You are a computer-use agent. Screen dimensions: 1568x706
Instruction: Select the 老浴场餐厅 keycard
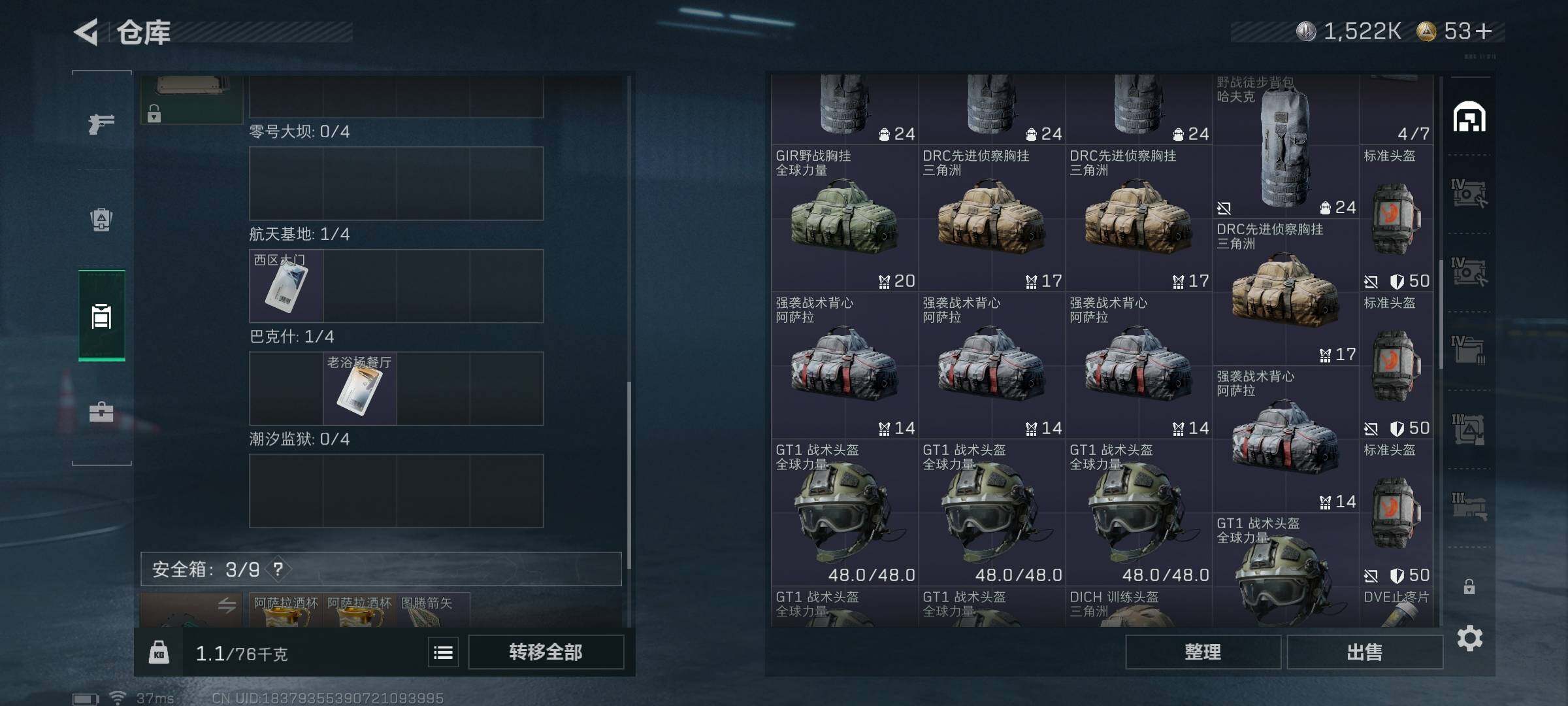click(x=360, y=388)
